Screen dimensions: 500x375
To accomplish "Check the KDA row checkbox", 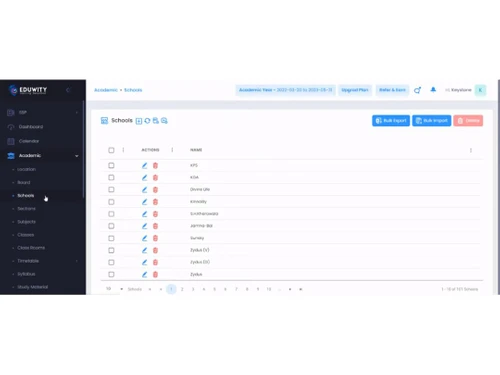I will point(111,178).
